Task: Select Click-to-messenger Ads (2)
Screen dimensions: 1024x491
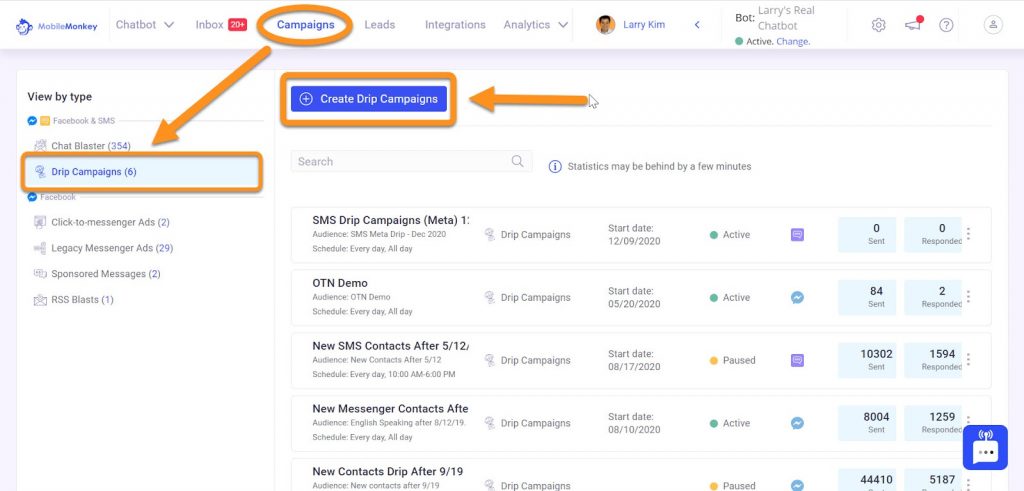Action: (110, 222)
